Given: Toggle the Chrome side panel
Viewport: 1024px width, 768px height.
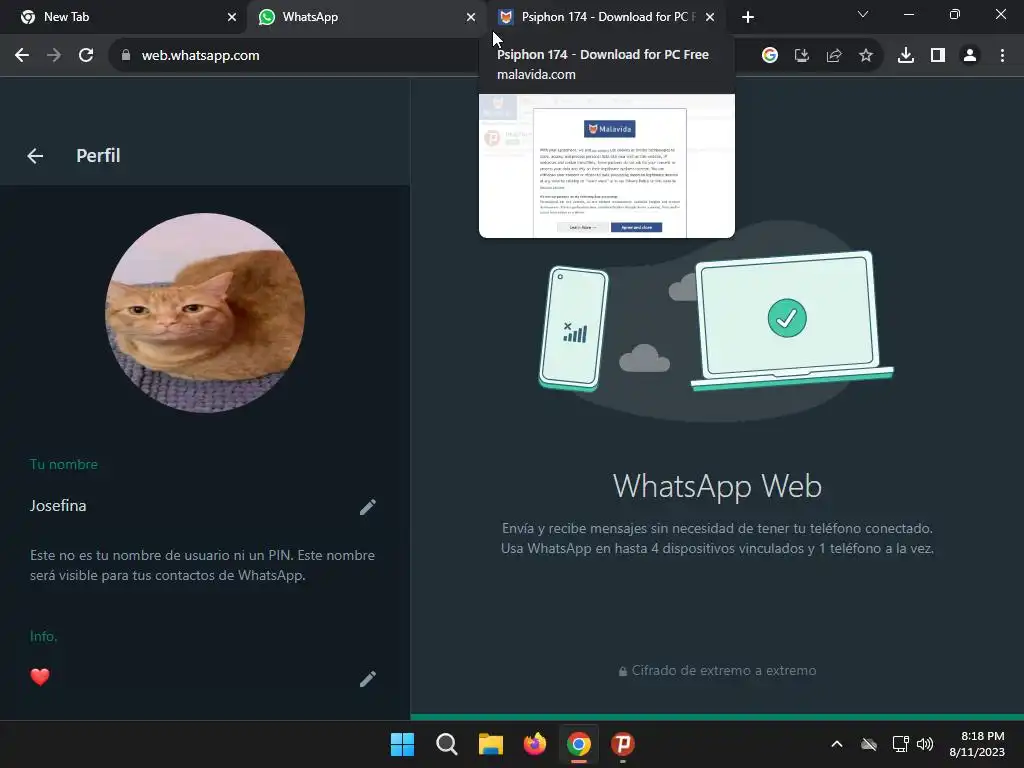Looking at the screenshot, I should point(938,56).
